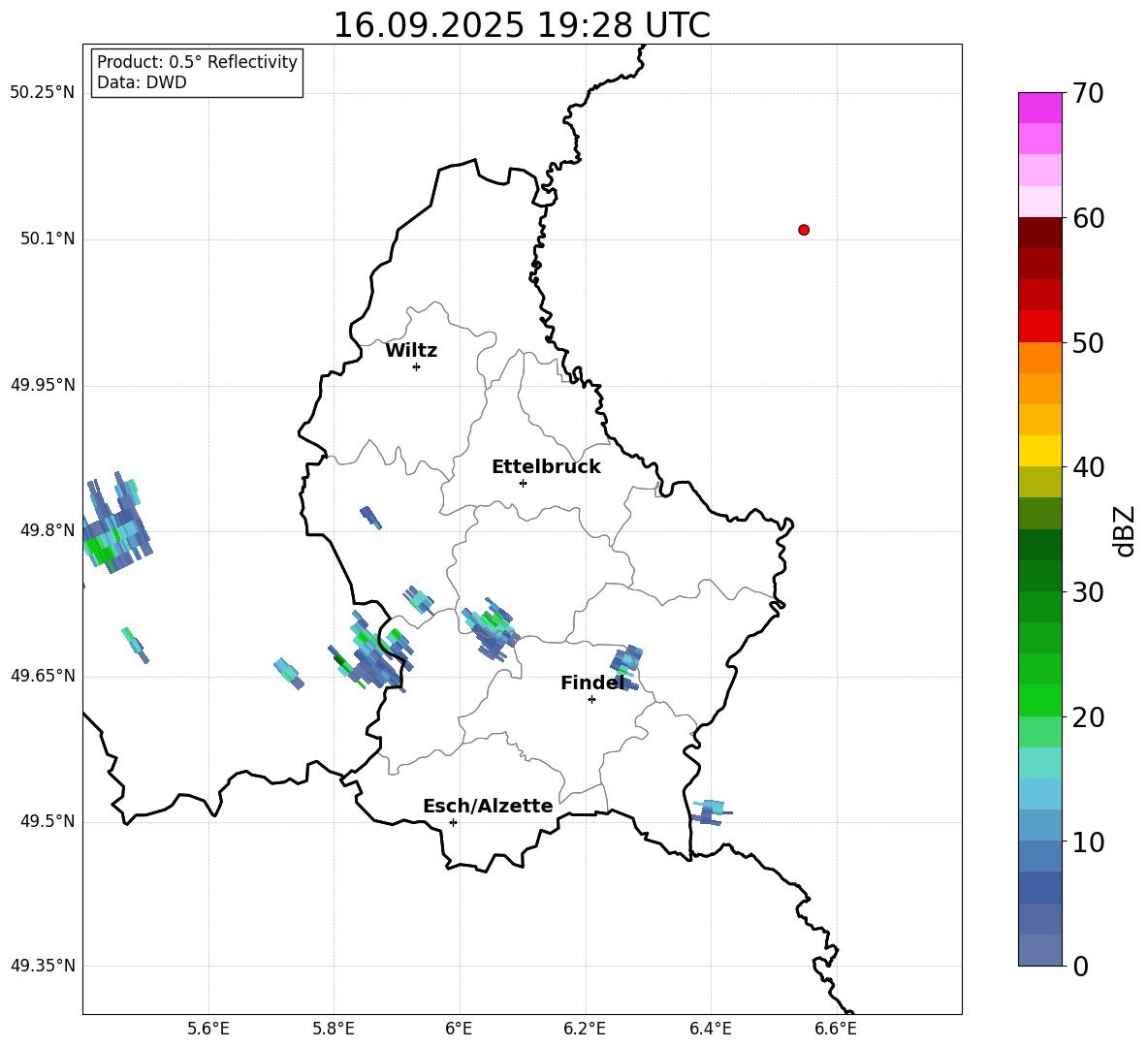Click the latitude label 49.8°N

pos(48,530)
